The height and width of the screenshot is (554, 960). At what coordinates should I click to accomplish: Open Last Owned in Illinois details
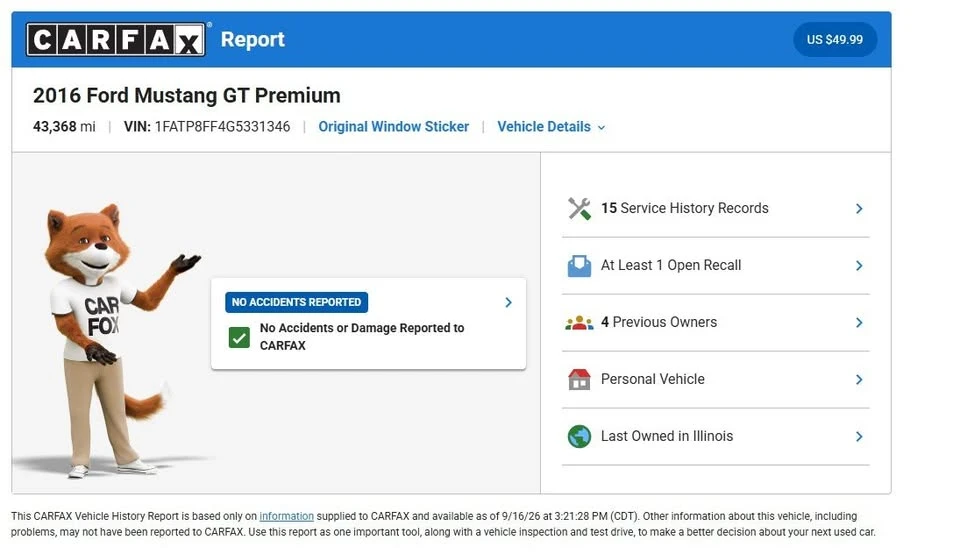pyautogui.click(x=715, y=436)
